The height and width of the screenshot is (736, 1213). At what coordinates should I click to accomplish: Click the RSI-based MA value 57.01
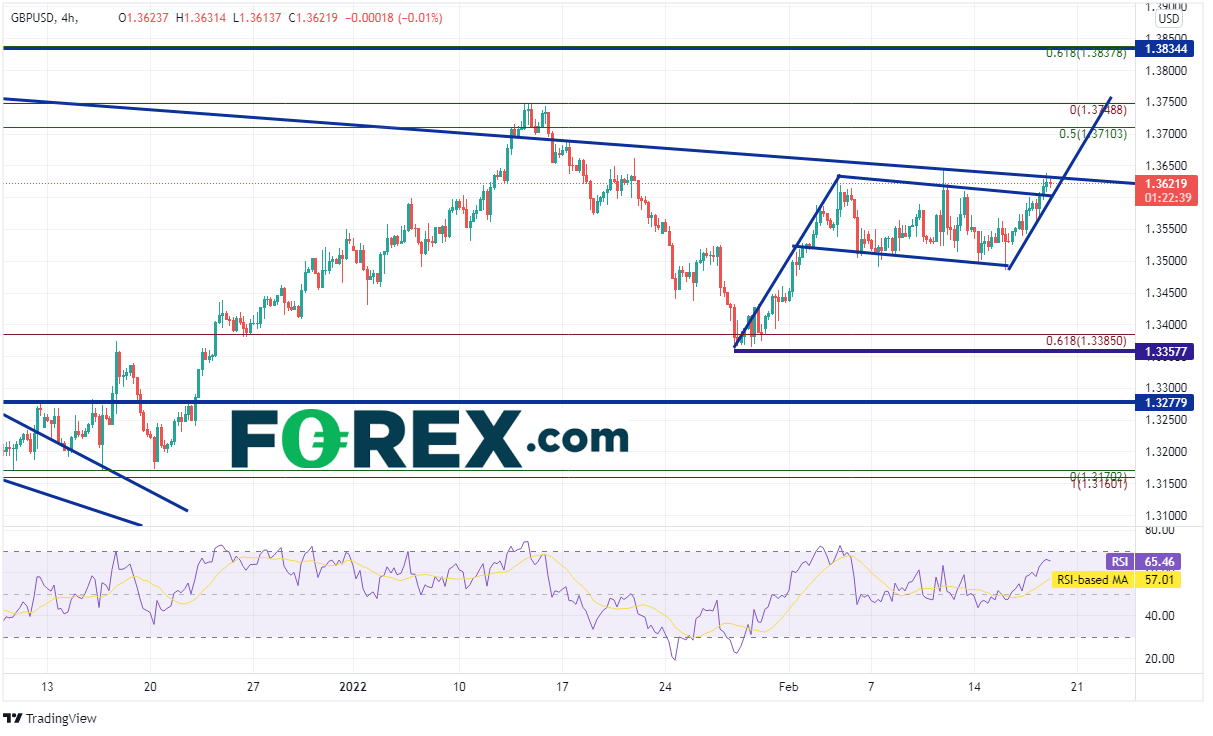click(x=1160, y=578)
